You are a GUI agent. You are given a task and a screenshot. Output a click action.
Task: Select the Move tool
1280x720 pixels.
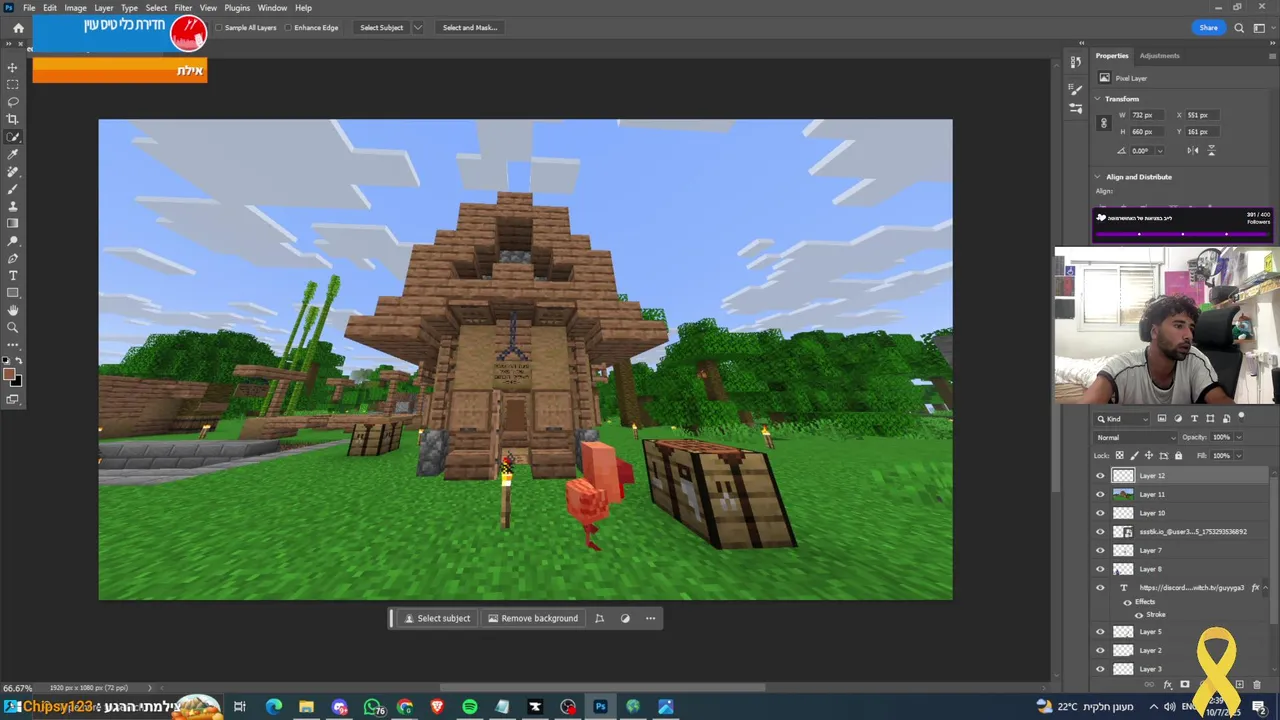pos(13,67)
